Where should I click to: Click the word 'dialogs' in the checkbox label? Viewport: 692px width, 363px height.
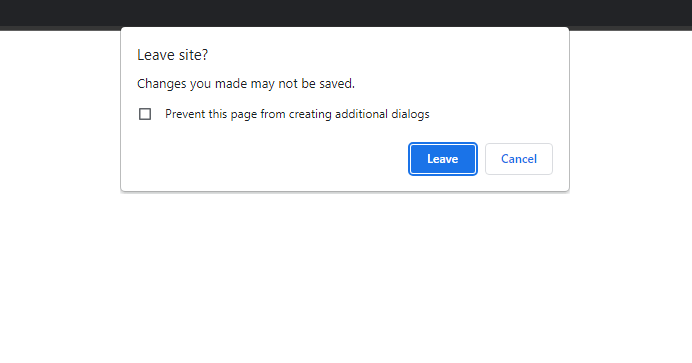(x=410, y=114)
